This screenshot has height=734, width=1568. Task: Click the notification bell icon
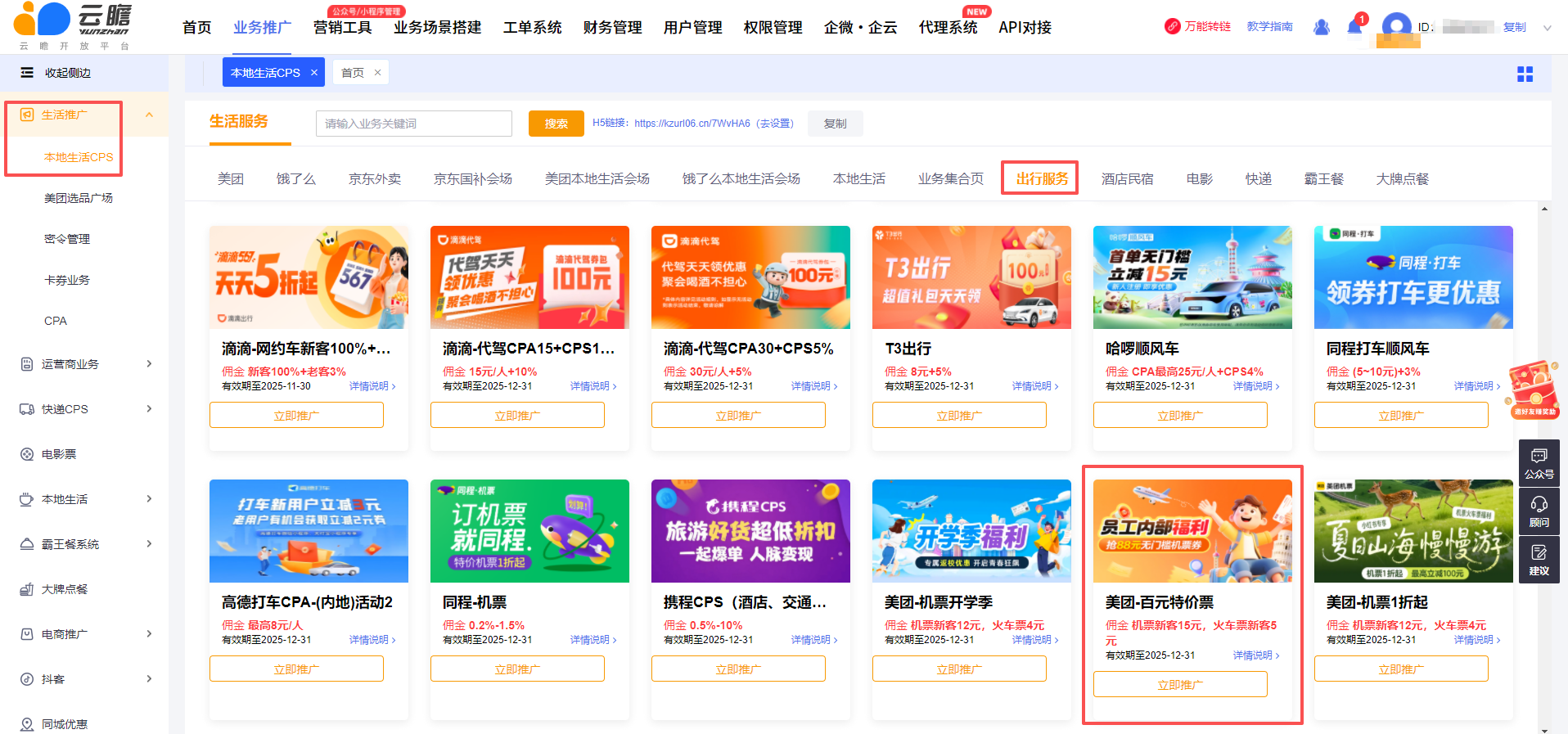1354,27
